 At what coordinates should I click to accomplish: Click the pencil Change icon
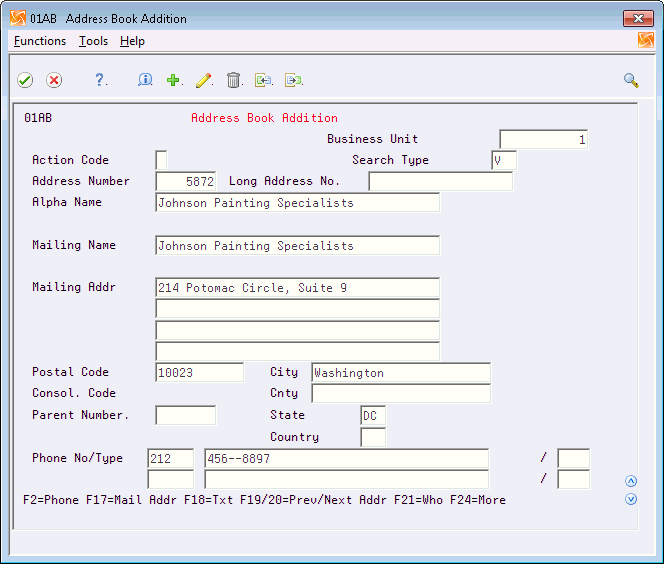click(203, 80)
